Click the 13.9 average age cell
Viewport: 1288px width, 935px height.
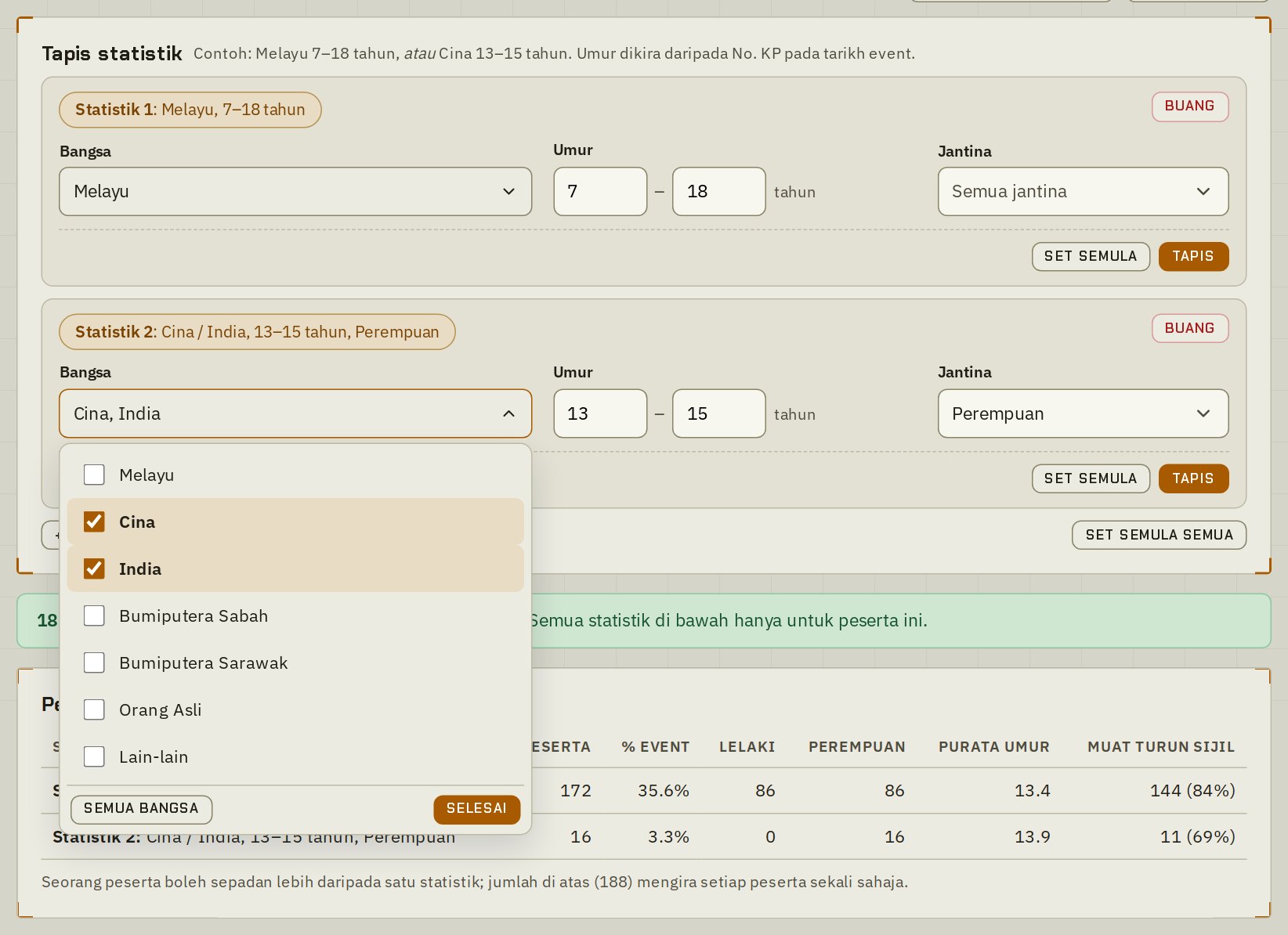pos(1032,837)
